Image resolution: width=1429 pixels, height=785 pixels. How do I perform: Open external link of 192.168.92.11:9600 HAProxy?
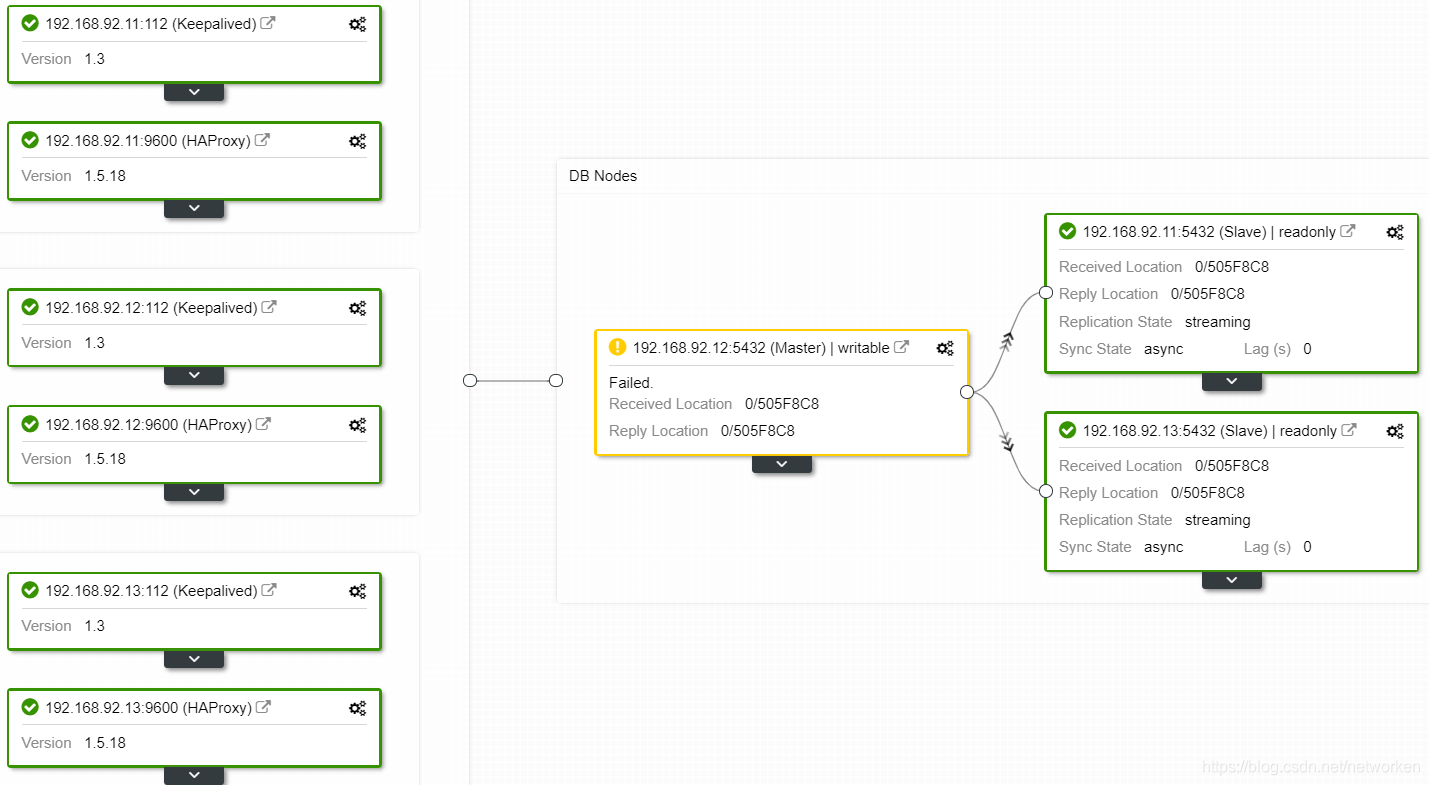(x=262, y=140)
